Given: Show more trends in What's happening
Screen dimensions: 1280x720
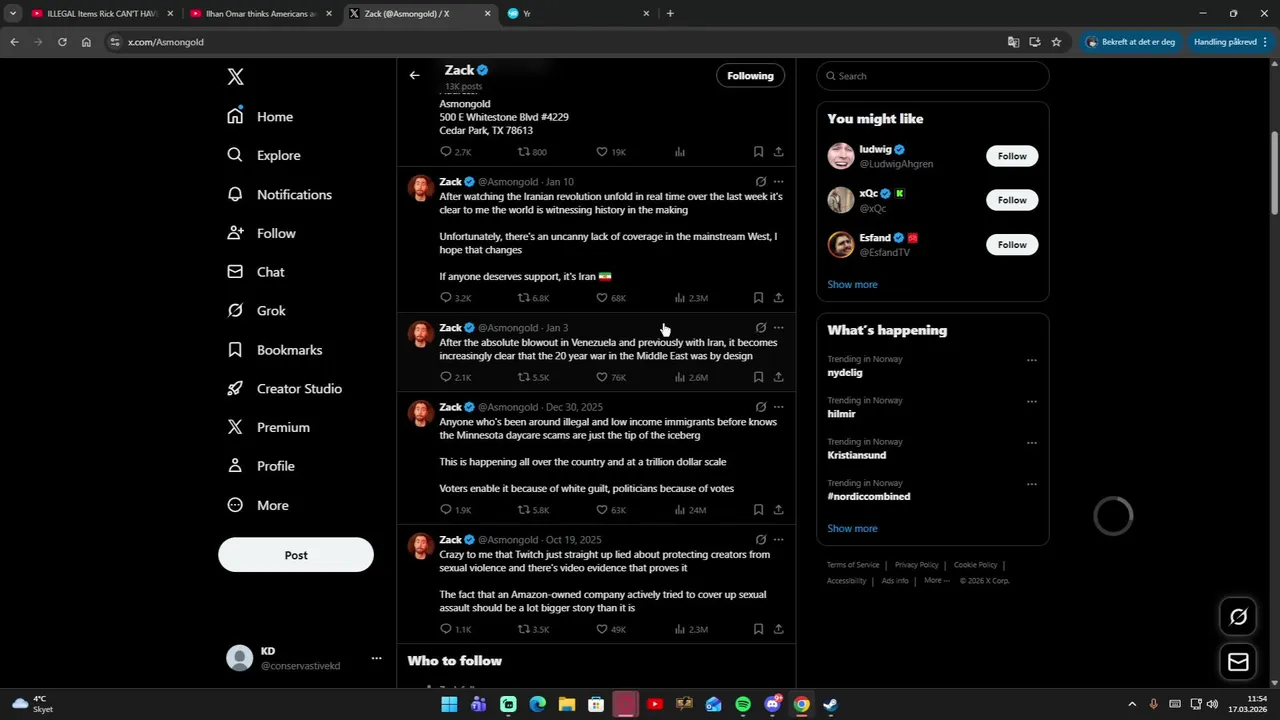Looking at the screenshot, I should click(852, 528).
